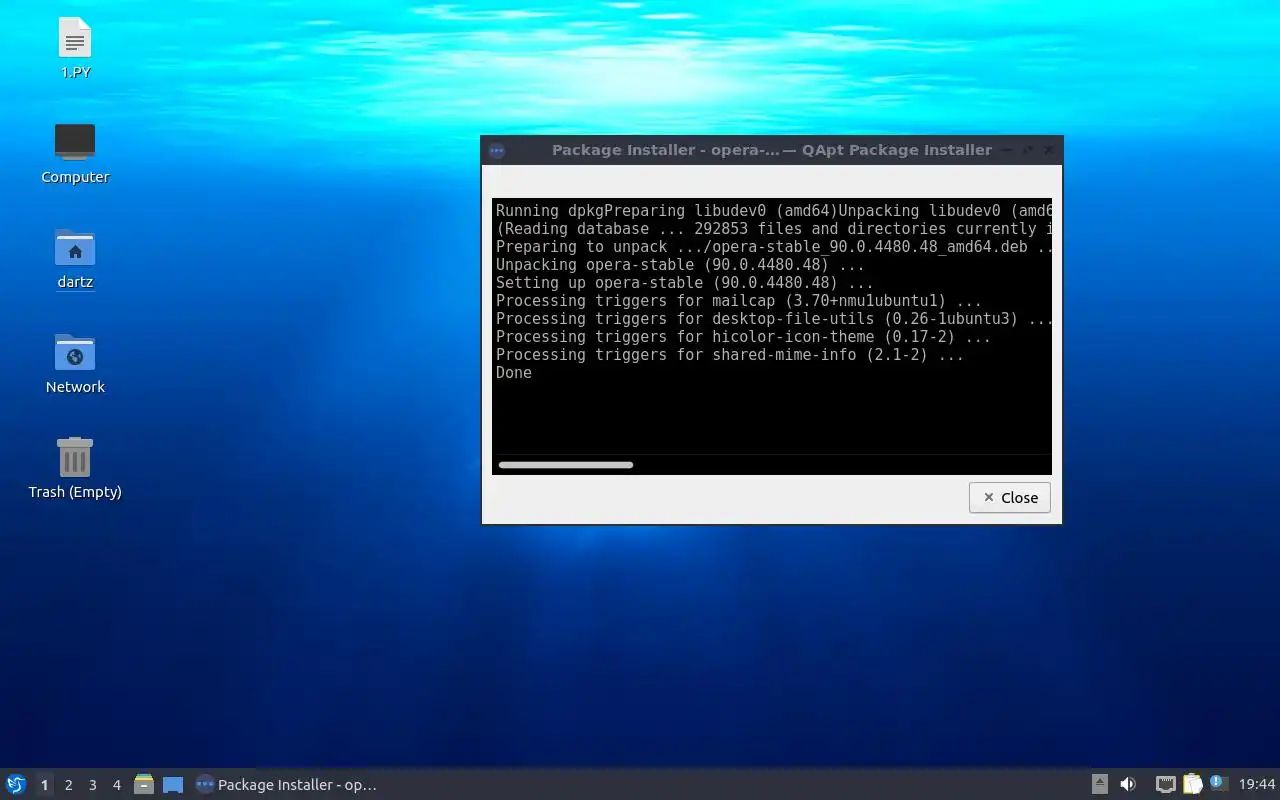Viewport: 1280px width, 800px height.
Task: Open the volume control tray icon
Action: pyautogui.click(x=1128, y=784)
